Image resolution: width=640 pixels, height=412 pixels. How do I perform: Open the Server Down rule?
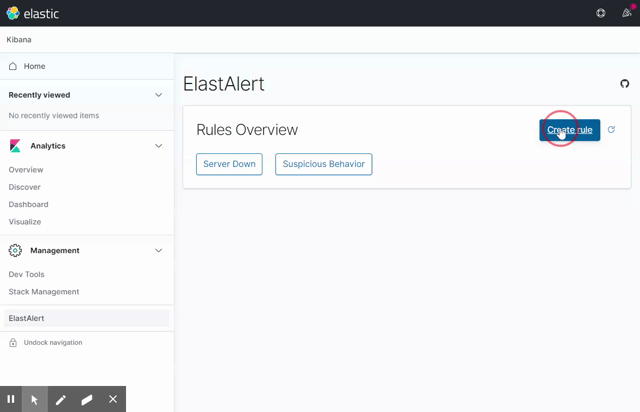click(x=229, y=164)
